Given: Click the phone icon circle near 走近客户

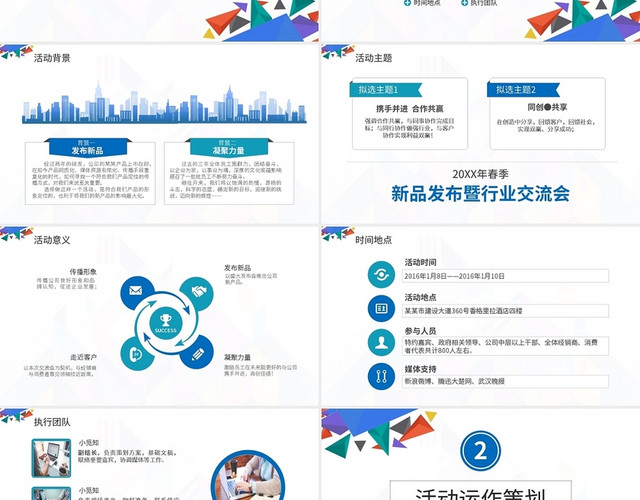Looking at the screenshot, I should click(x=136, y=354).
